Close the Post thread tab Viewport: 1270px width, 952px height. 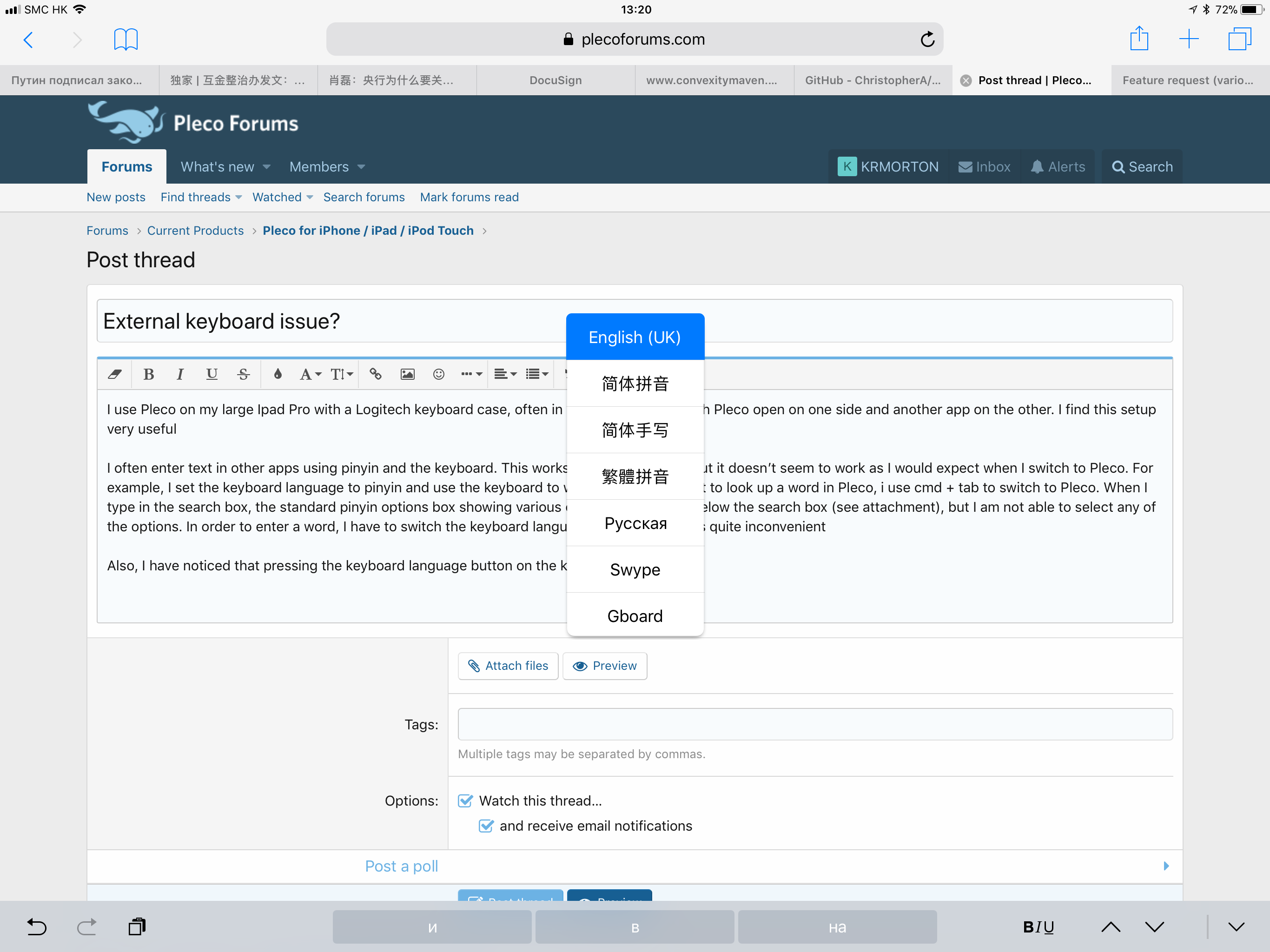[x=966, y=80]
